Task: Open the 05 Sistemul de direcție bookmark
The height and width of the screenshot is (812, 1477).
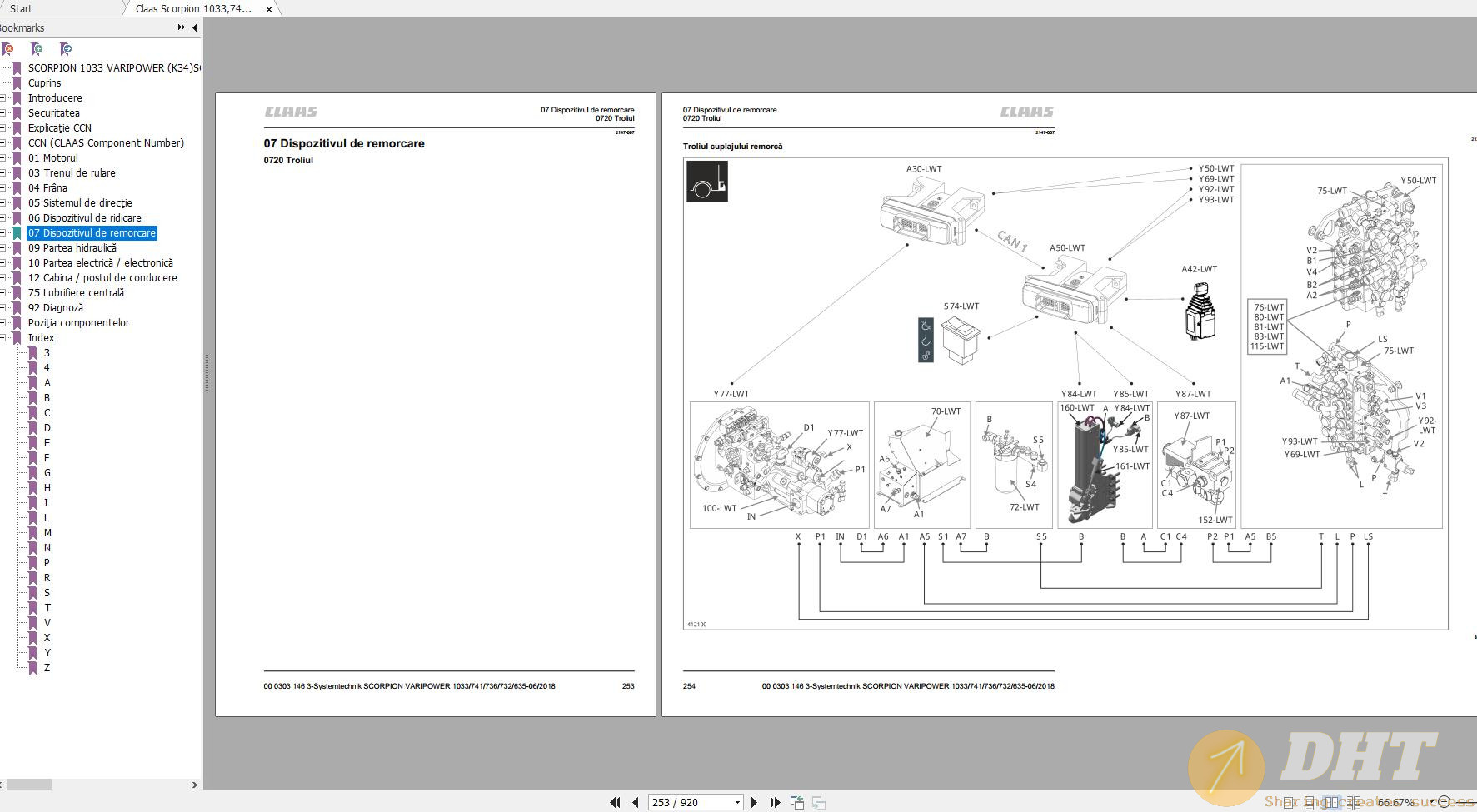Action: pyautogui.click(x=80, y=202)
